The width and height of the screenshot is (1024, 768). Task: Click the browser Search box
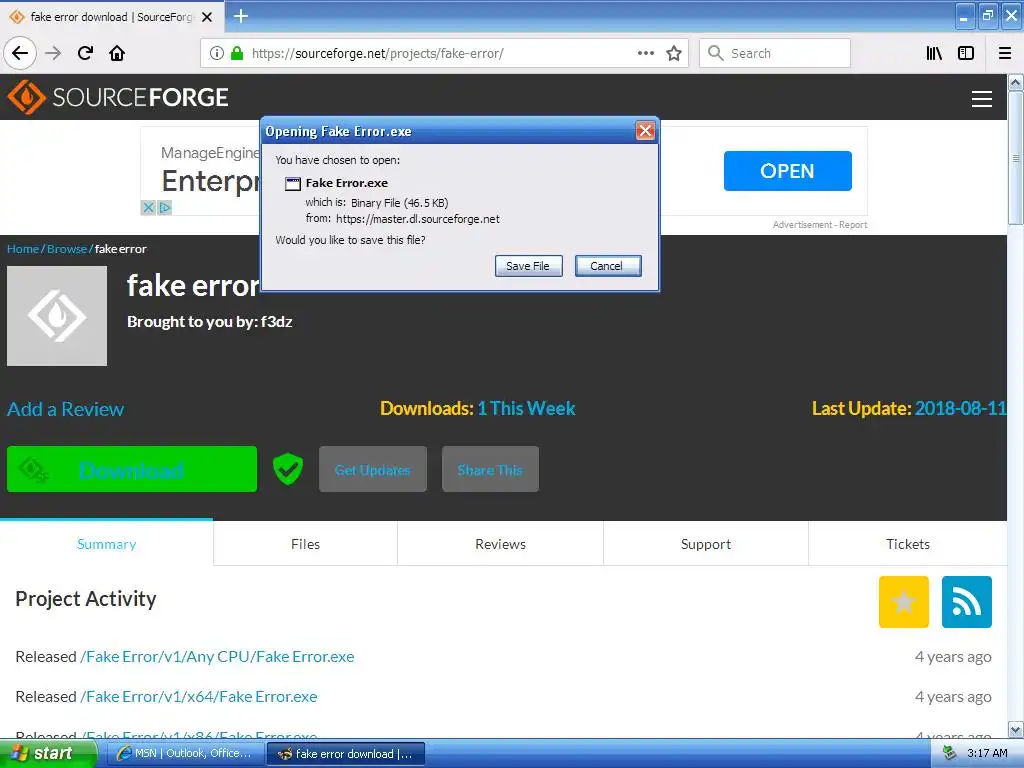tap(775, 53)
